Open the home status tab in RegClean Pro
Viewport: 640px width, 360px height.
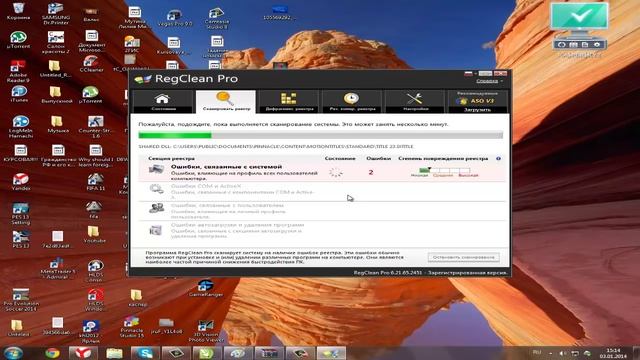[163, 101]
